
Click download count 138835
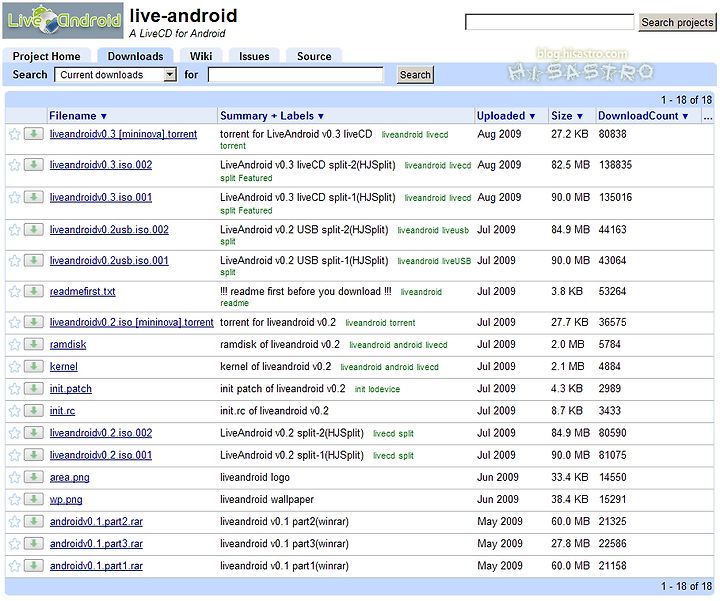pos(616,164)
